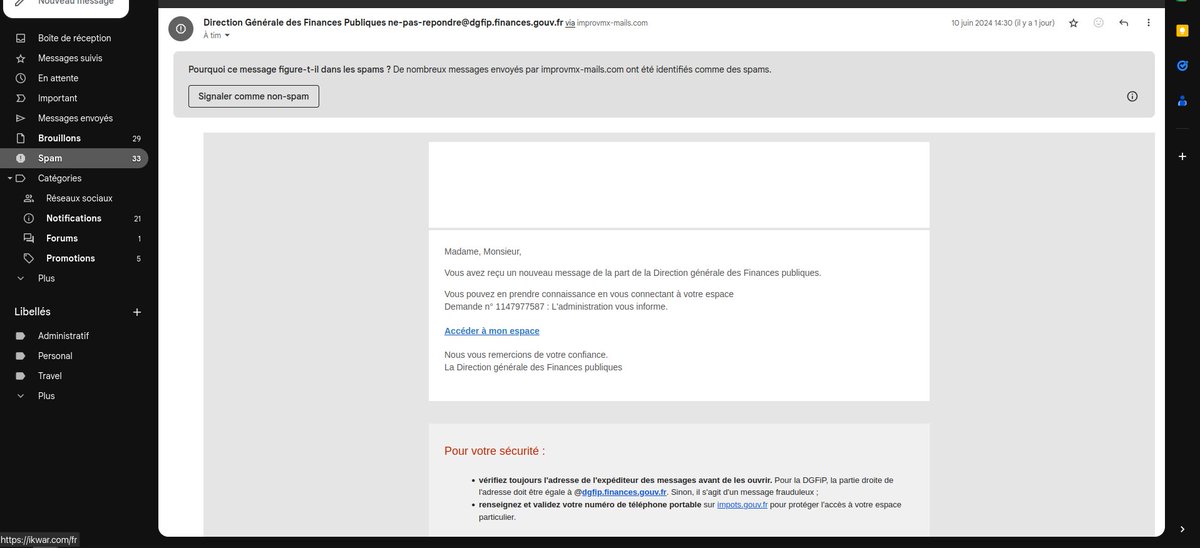Click the impots.gouv.fr link

(x=742, y=505)
